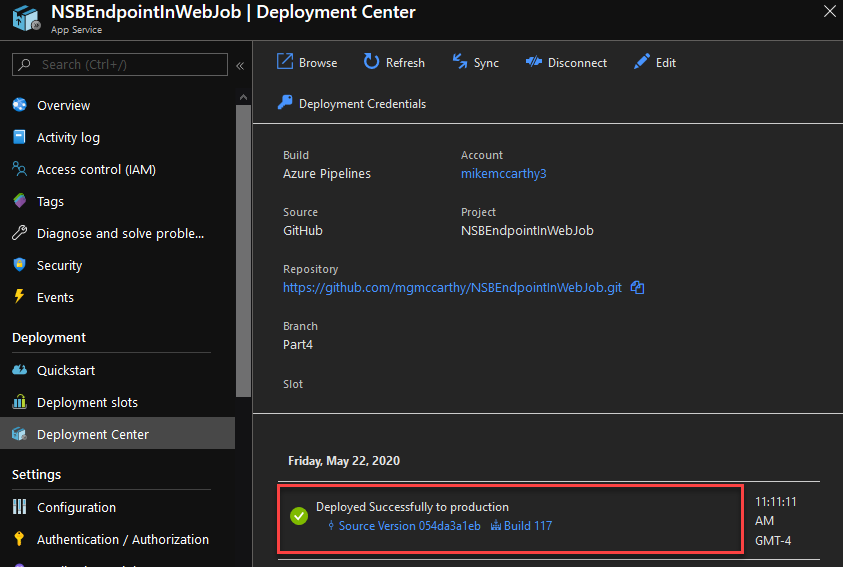Copy repository URL with copy icon
This screenshot has height=567, width=843.
pos(637,288)
